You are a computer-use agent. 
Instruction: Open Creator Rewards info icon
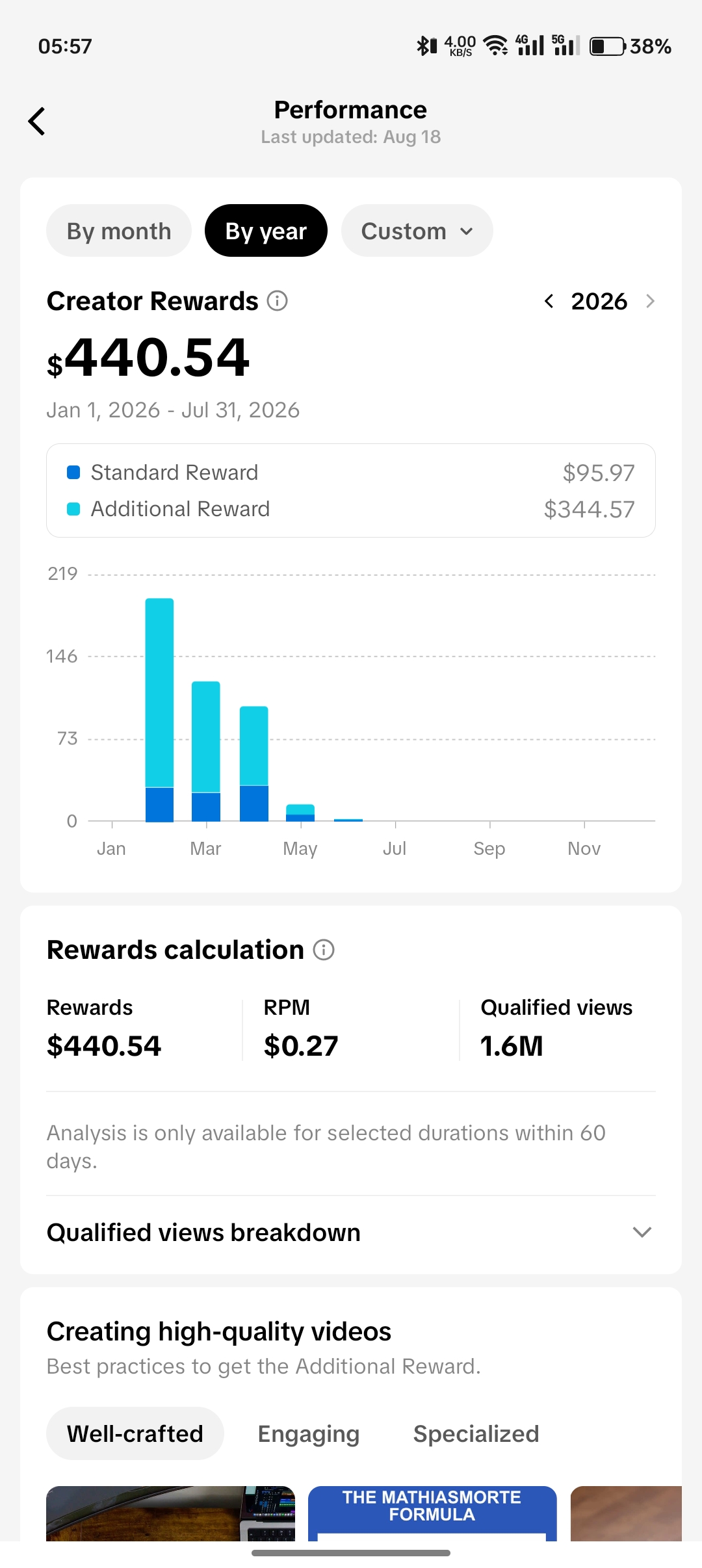pyautogui.click(x=278, y=301)
